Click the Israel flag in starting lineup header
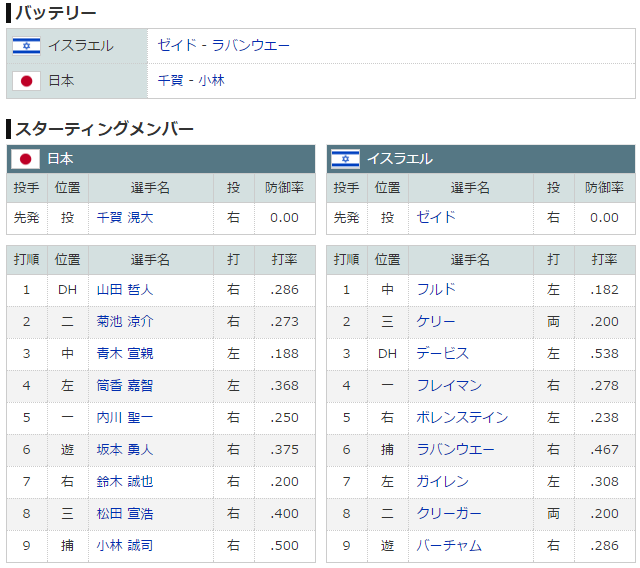The image size is (640, 568). (345, 159)
